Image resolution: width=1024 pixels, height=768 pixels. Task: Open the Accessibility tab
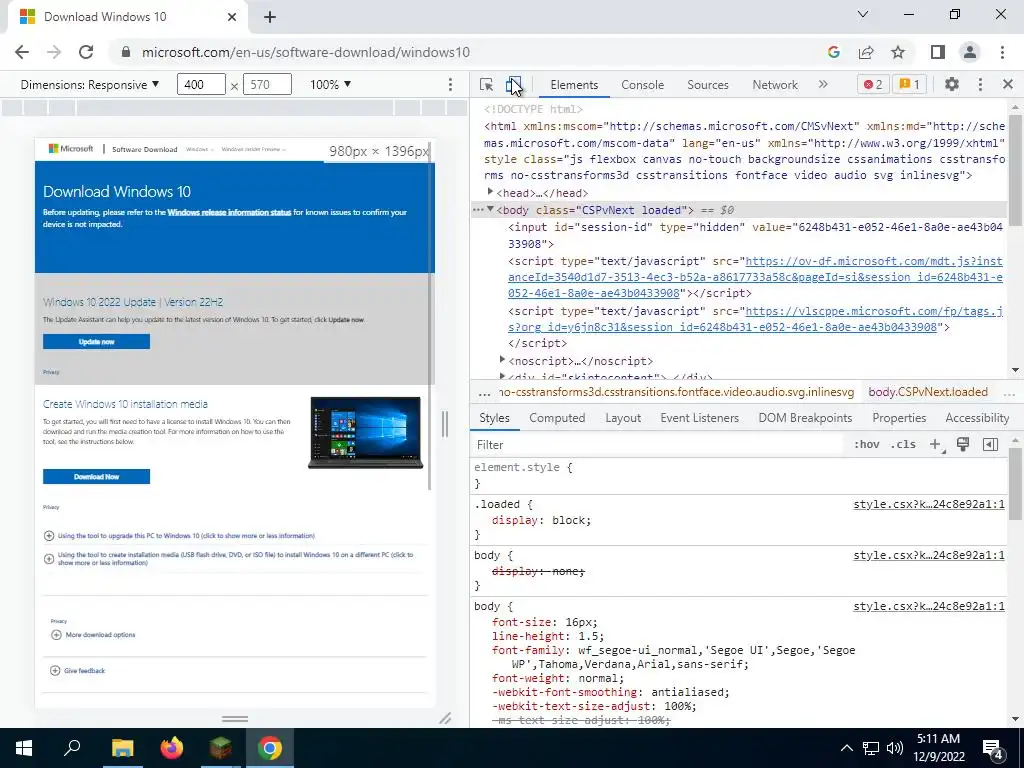click(977, 418)
